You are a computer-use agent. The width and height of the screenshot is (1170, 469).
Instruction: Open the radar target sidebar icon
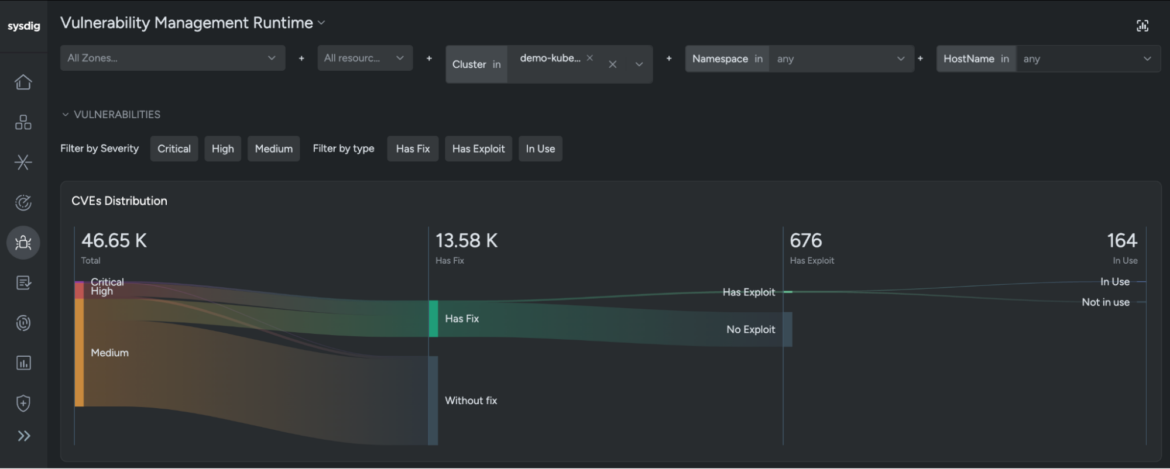pos(23,203)
